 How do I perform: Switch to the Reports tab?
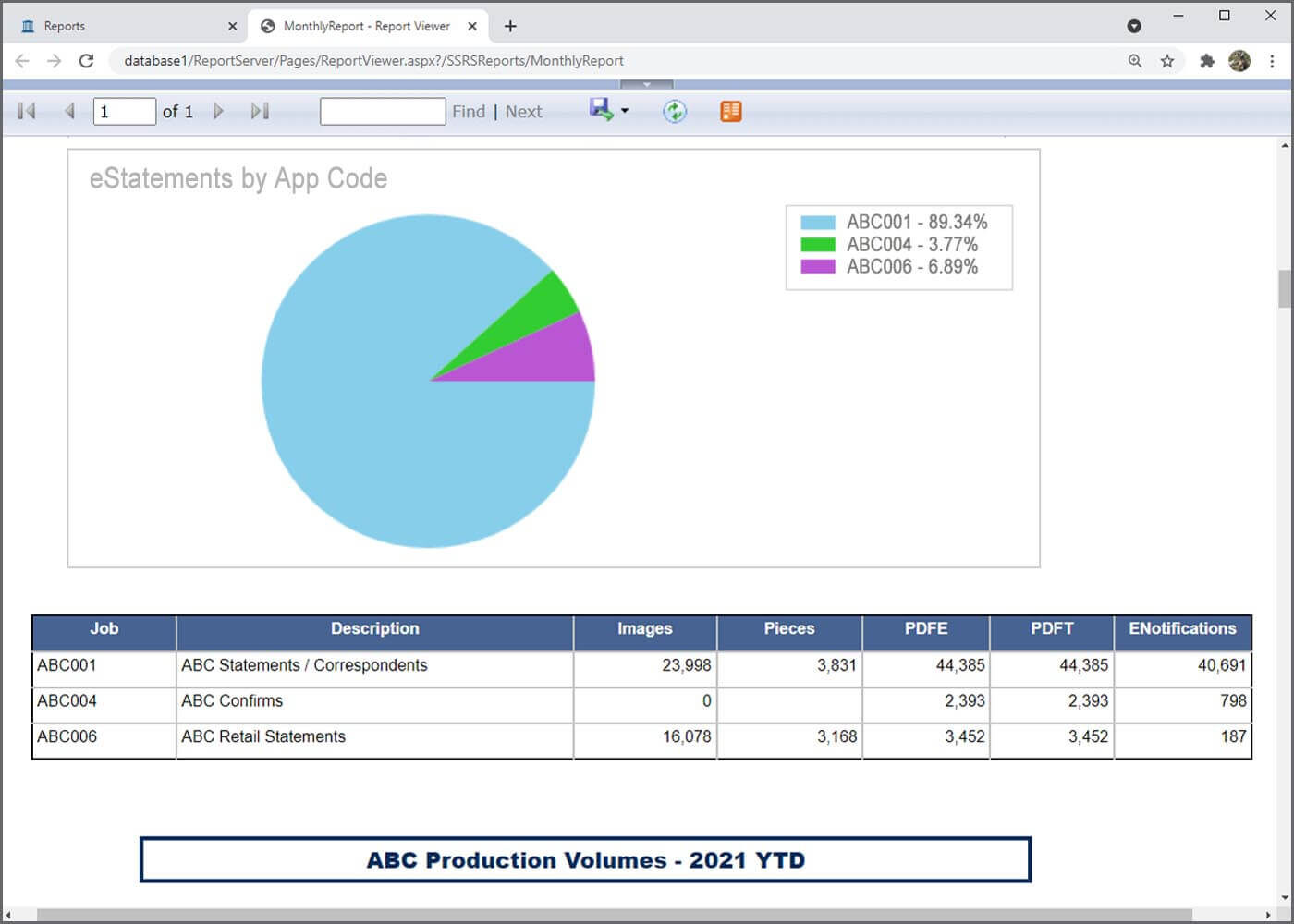point(65,26)
